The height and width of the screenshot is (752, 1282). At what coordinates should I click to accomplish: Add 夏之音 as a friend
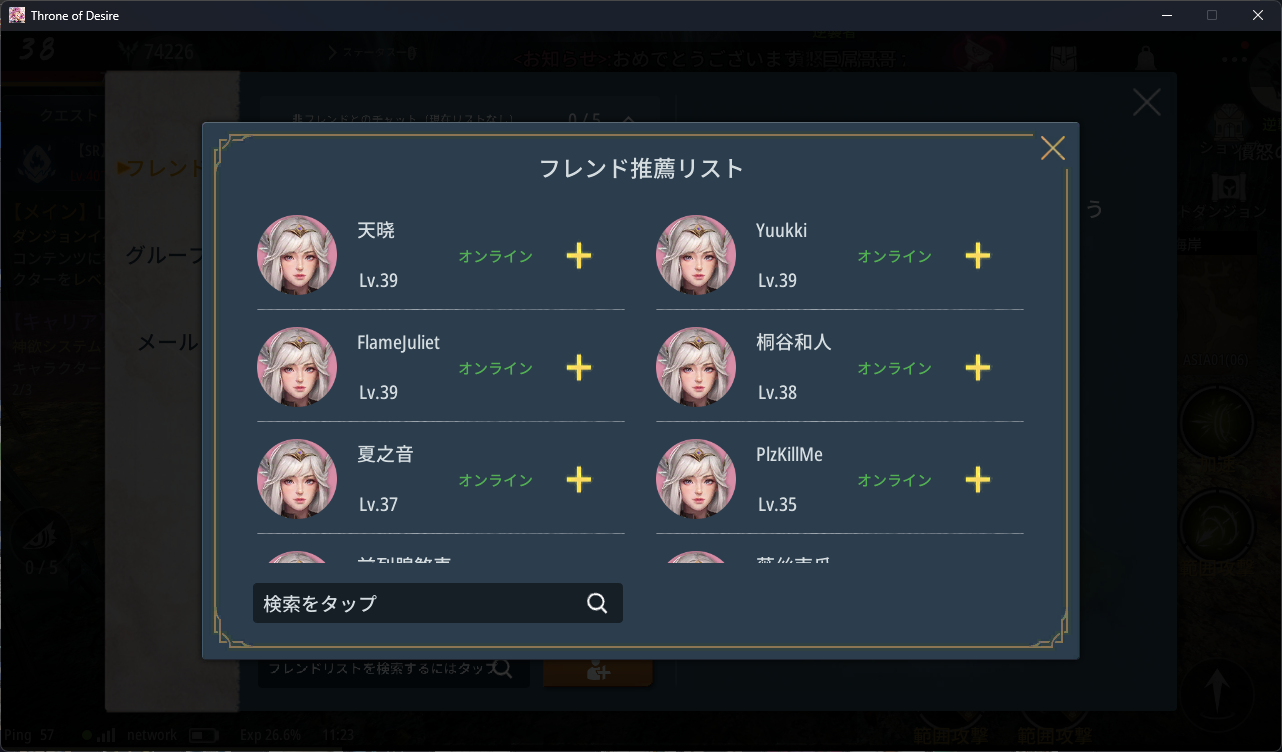[579, 480]
